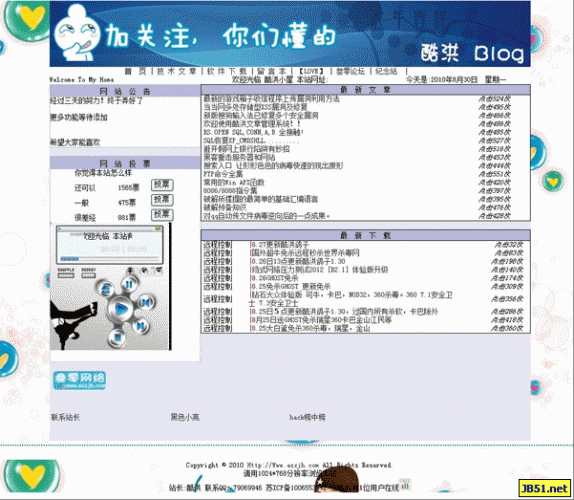This screenshot has width=574, height=500.
Task: Click the 联系站长 link
Action: point(65,417)
